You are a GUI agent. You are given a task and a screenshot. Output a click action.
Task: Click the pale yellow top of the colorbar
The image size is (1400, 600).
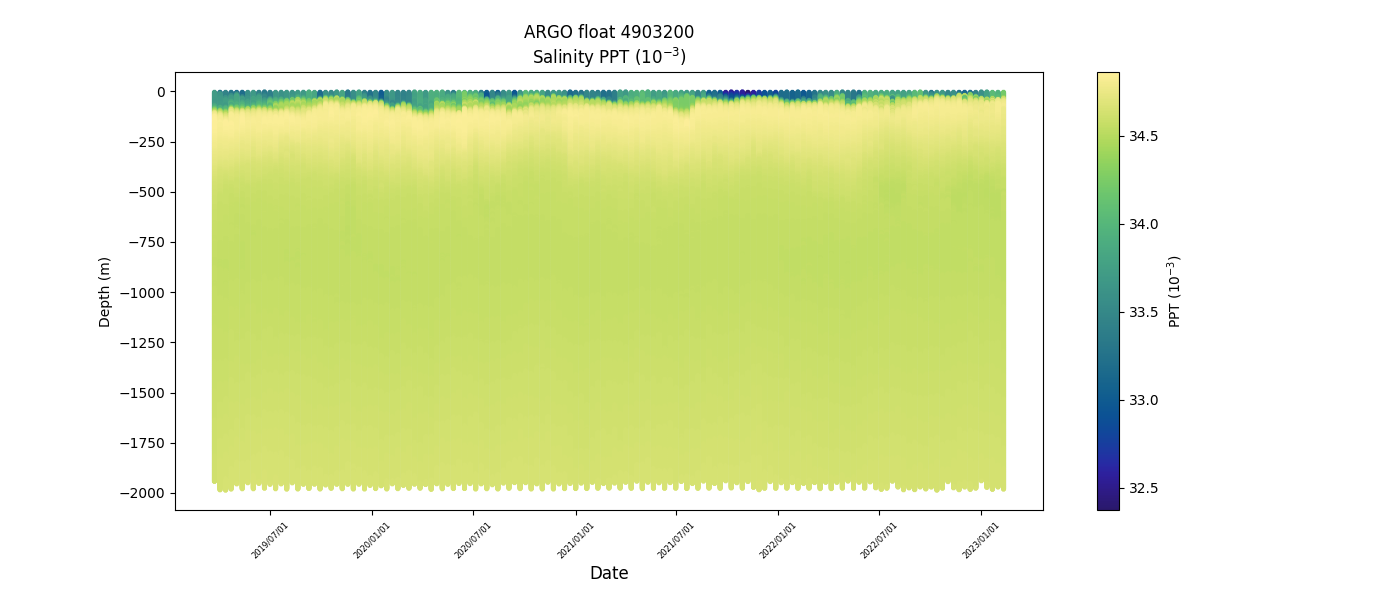coord(1108,78)
